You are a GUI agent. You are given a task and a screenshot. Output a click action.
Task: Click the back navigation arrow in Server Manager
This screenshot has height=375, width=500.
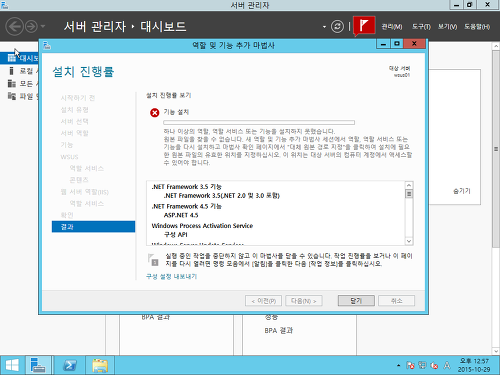[x=14, y=26]
